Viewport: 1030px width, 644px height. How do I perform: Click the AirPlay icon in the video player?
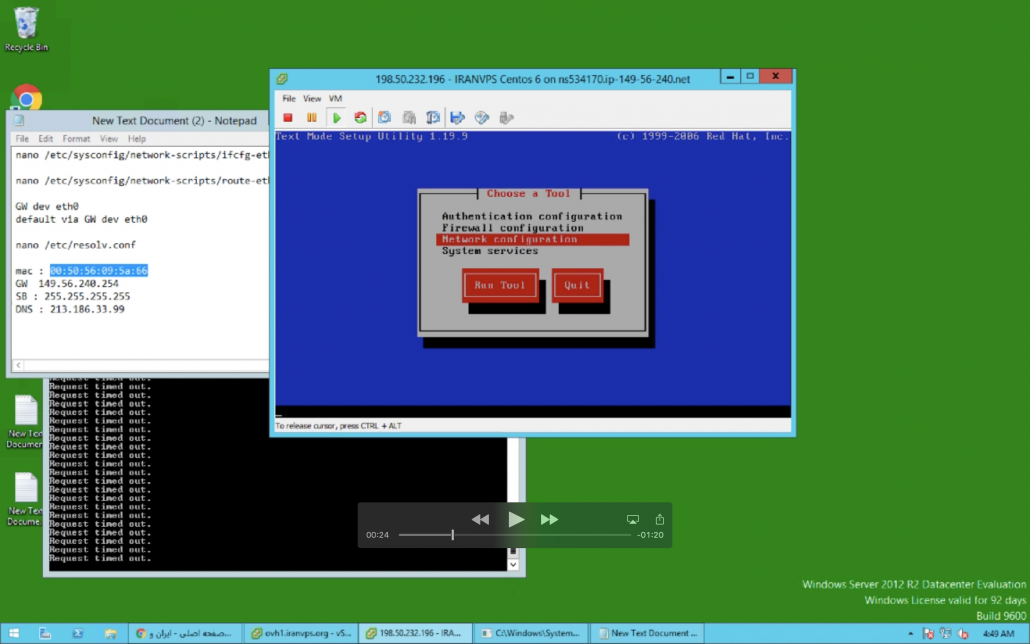[x=632, y=519]
